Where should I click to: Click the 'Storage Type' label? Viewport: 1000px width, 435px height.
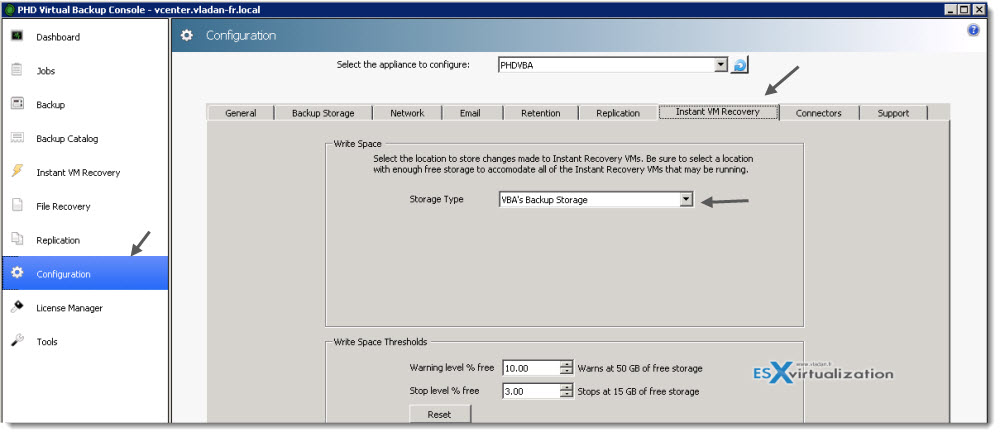click(436, 199)
